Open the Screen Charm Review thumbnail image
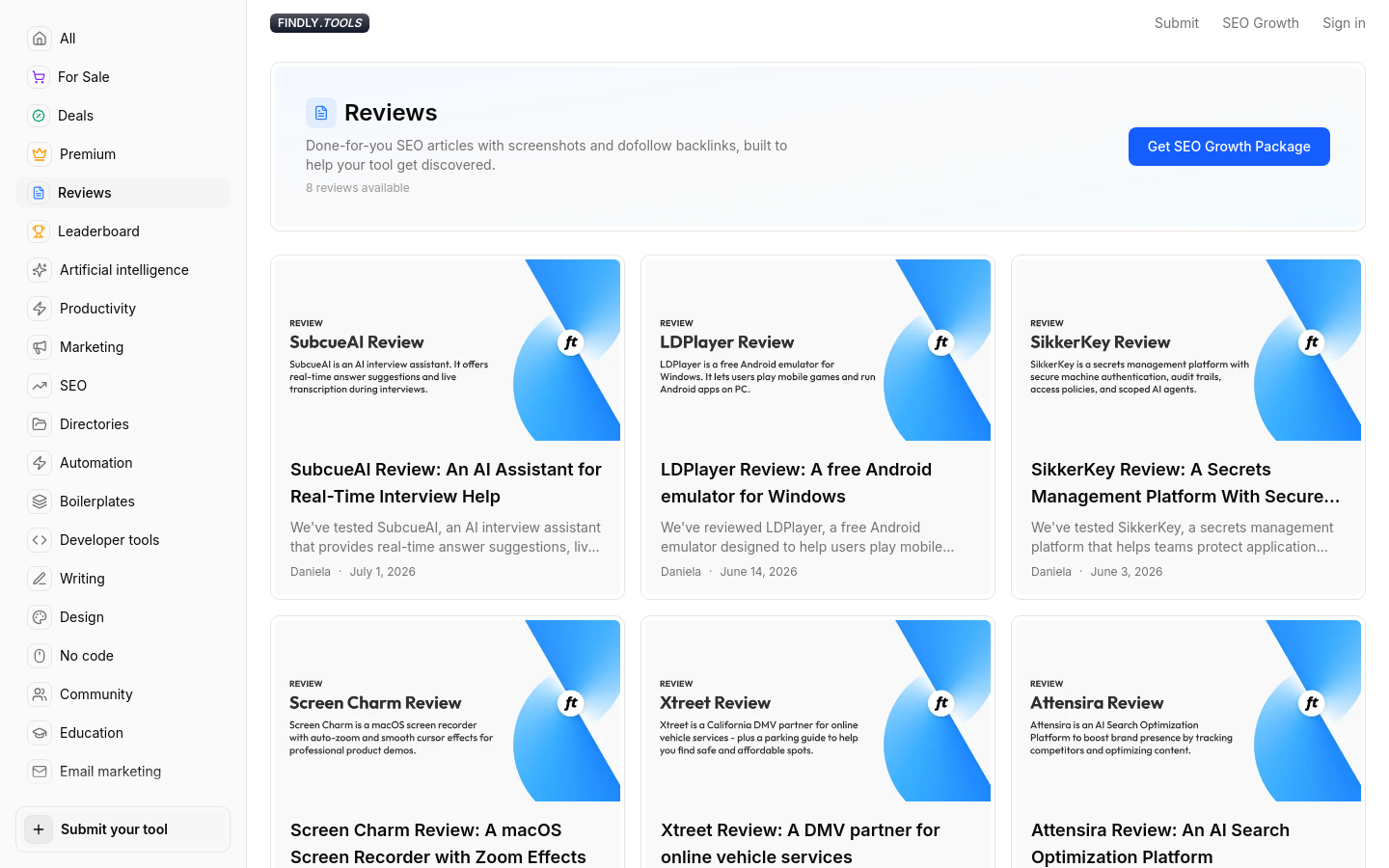The width and height of the screenshot is (1389, 868). 448,711
